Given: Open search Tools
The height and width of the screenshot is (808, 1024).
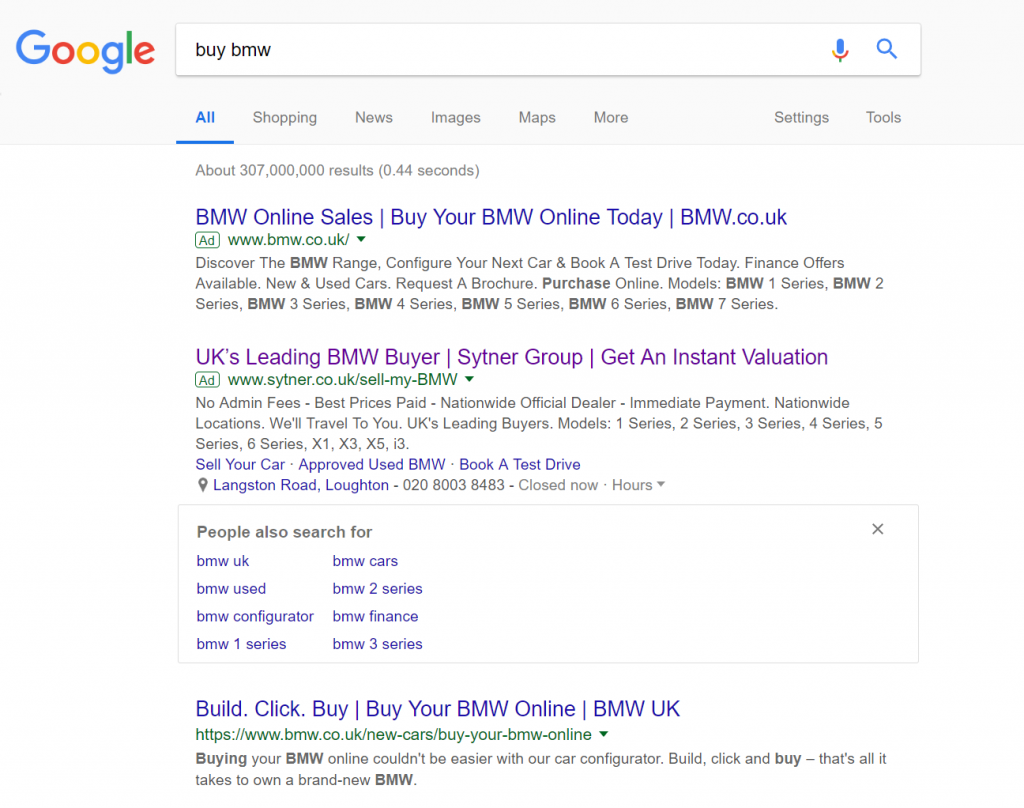Looking at the screenshot, I should [883, 118].
